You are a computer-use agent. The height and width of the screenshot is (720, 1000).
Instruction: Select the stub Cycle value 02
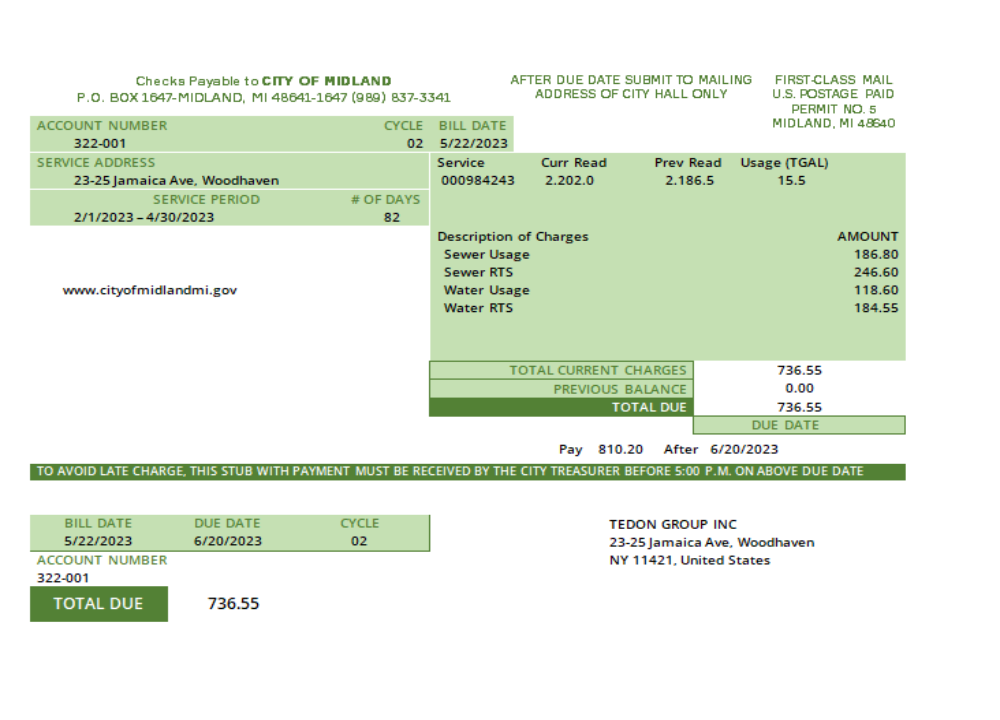(x=359, y=541)
